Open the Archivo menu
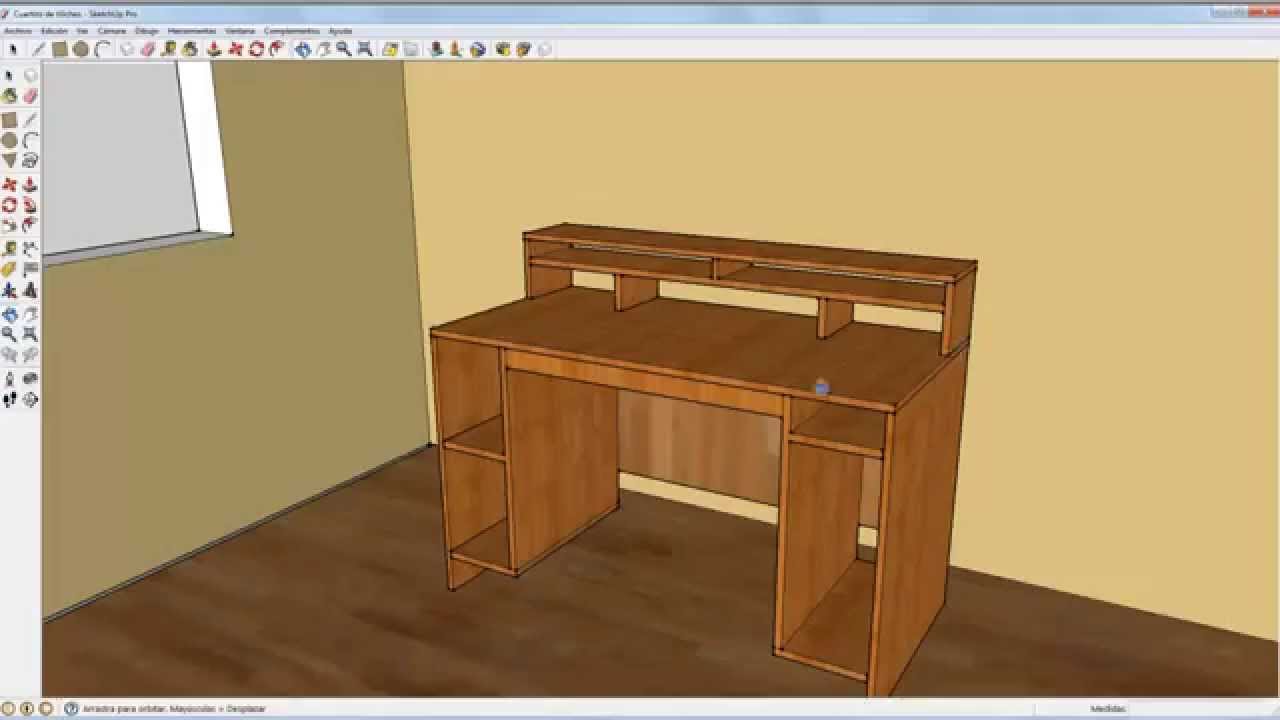The width and height of the screenshot is (1280, 720). tap(18, 31)
